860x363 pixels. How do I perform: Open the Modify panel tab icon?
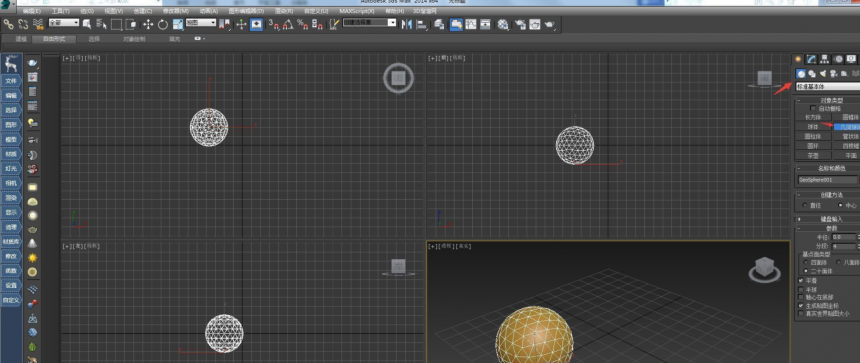click(811, 59)
